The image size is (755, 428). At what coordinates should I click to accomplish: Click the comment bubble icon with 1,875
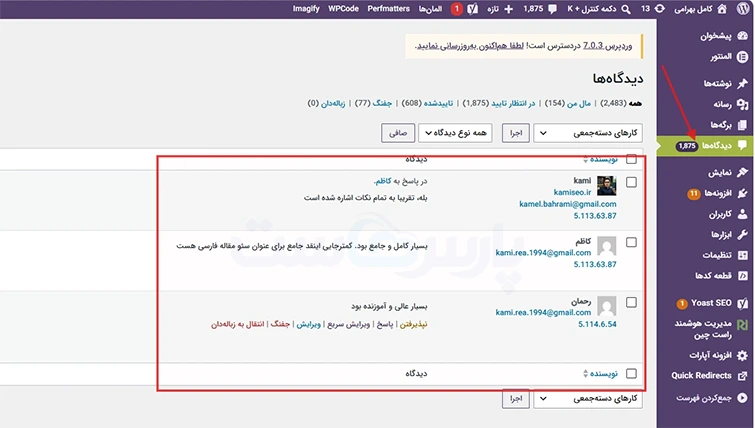[x=552, y=9]
